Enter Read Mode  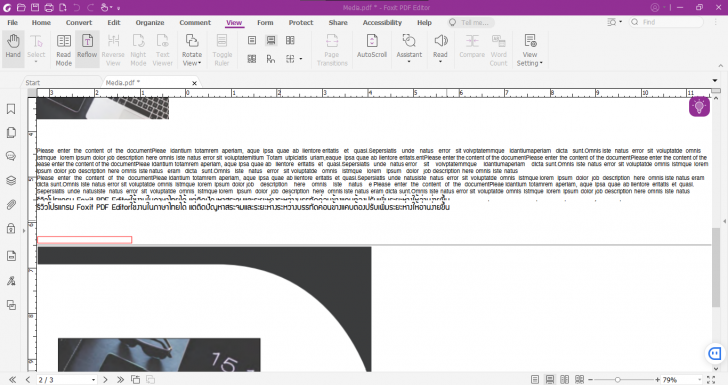click(x=64, y=50)
